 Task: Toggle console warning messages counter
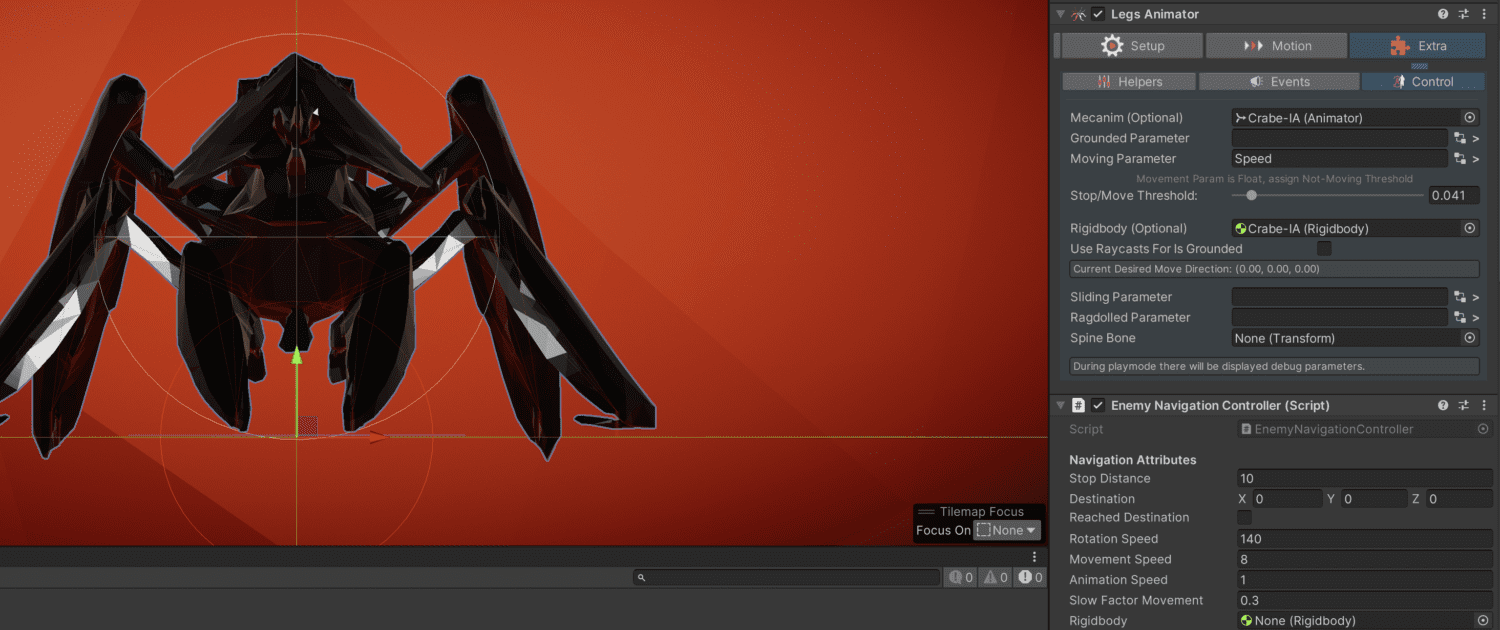tap(996, 577)
